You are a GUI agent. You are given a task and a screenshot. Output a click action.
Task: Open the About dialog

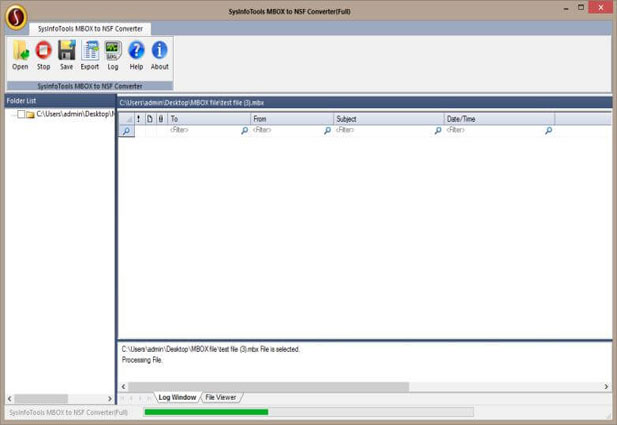coord(159,55)
